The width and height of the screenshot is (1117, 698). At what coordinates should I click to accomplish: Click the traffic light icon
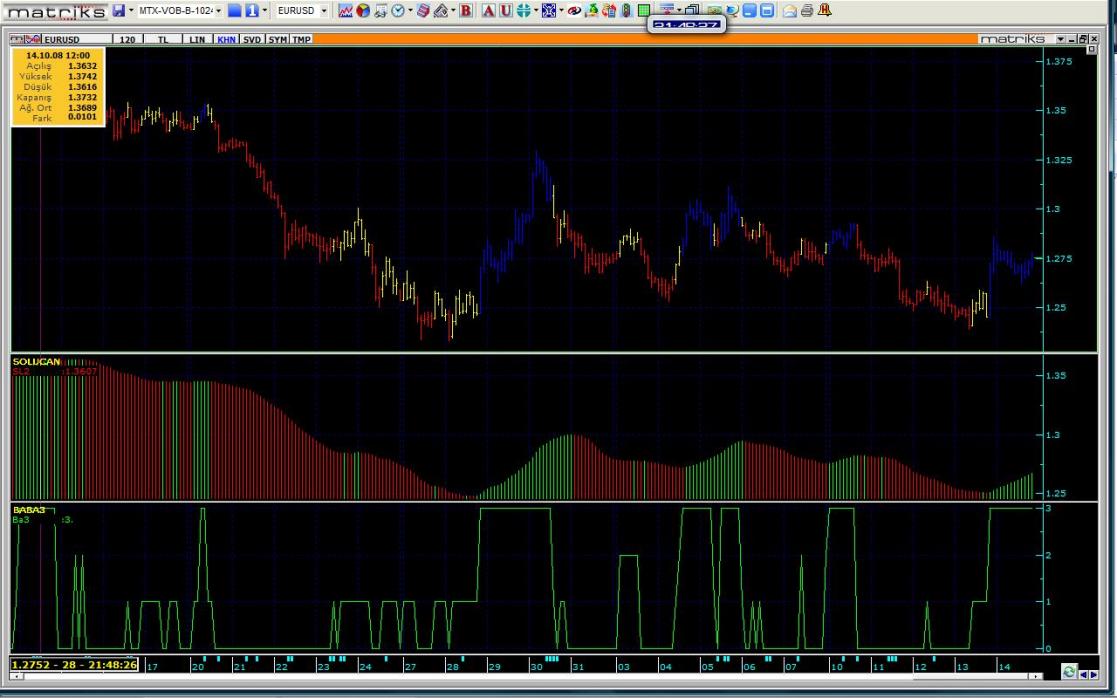click(627, 10)
